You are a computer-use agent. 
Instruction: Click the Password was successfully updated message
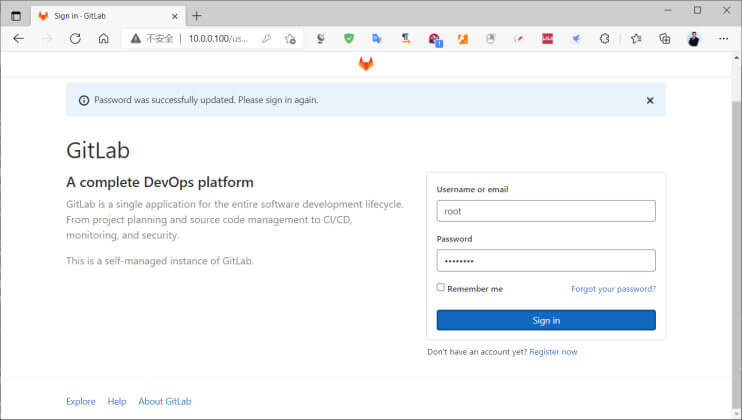[206, 100]
